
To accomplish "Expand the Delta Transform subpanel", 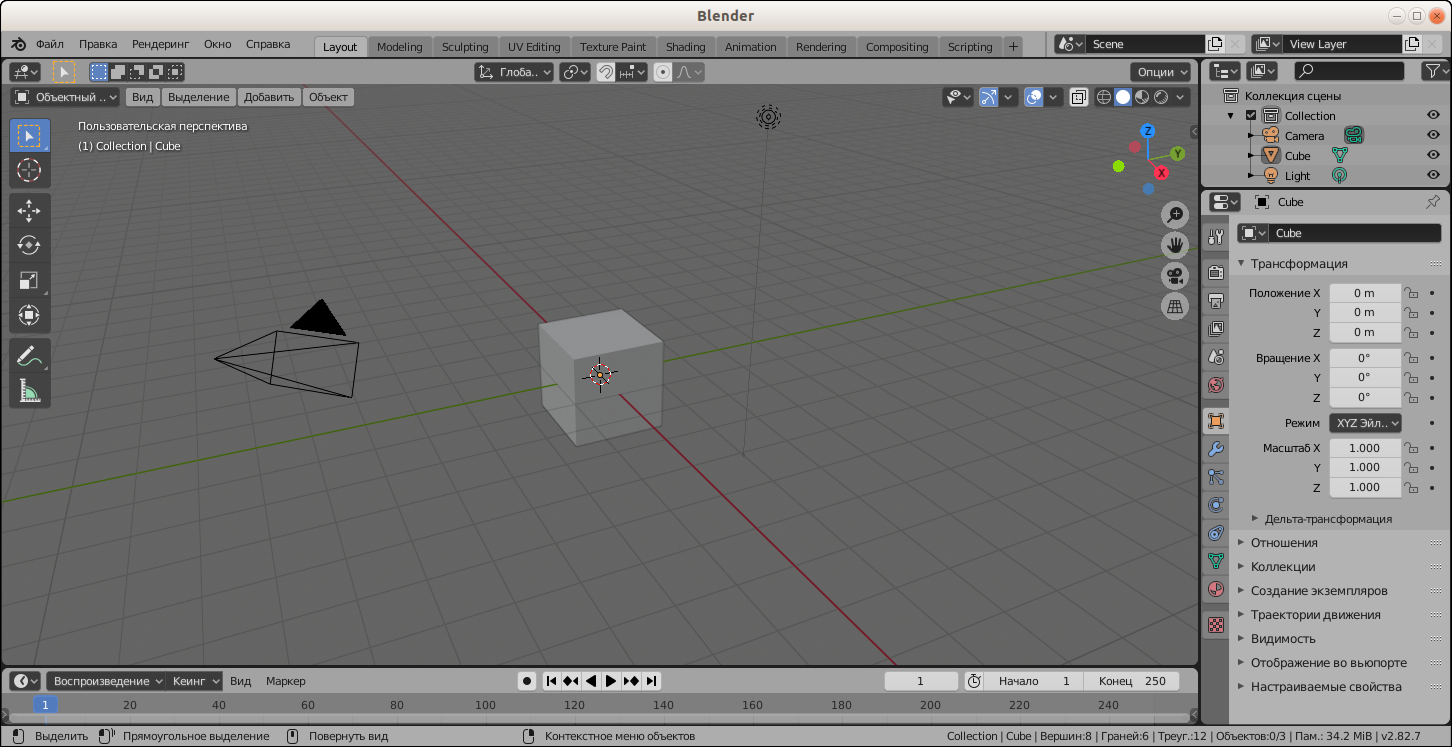I will 1327,519.
